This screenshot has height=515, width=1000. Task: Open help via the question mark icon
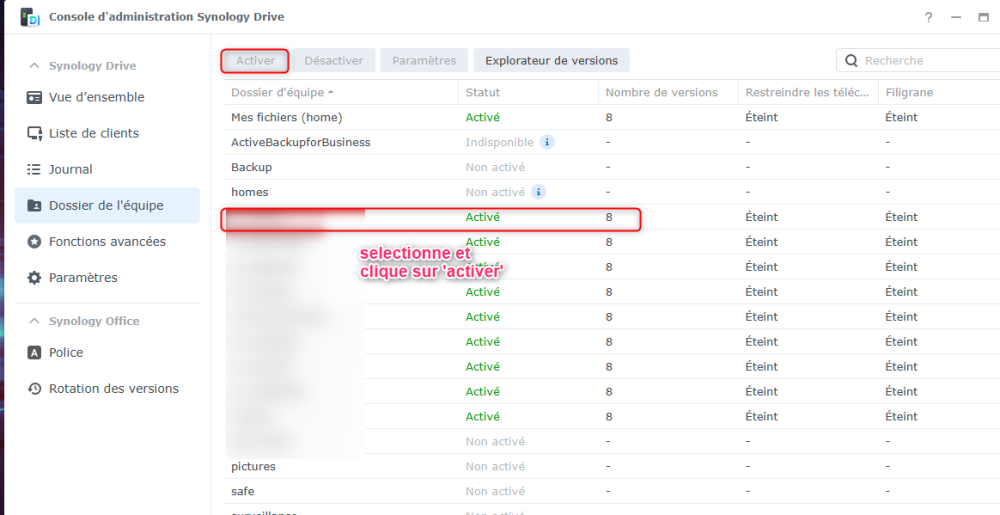click(x=929, y=18)
